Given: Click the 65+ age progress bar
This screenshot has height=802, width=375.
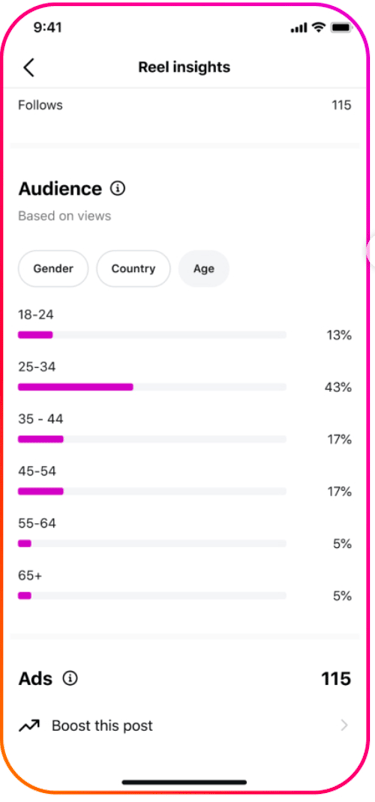Looking at the screenshot, I should (x=152, y=595).
